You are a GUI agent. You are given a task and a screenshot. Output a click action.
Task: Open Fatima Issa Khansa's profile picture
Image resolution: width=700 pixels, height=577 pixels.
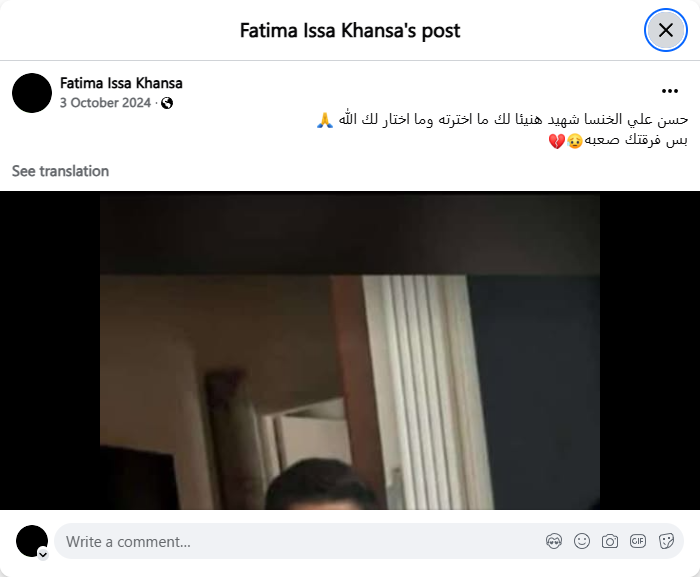[32, 93]
